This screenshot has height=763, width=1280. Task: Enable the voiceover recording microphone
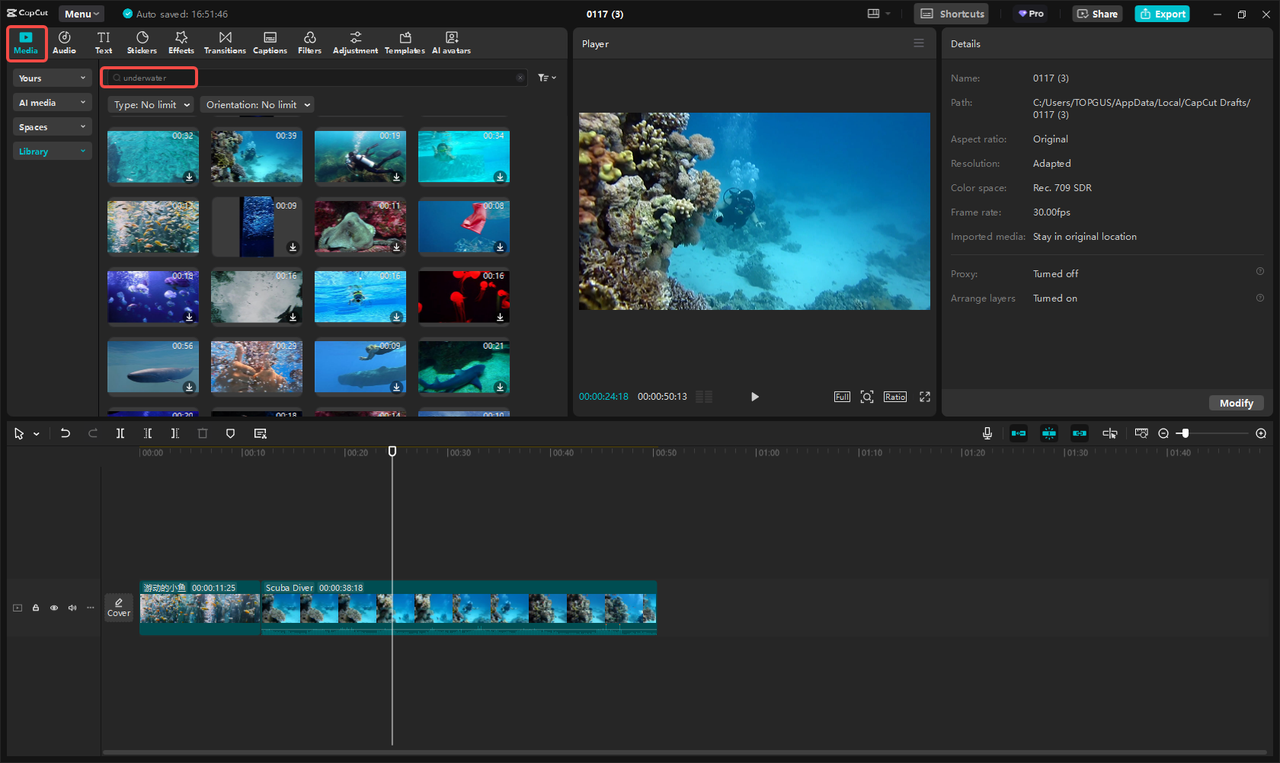click(x=986, y=433)
